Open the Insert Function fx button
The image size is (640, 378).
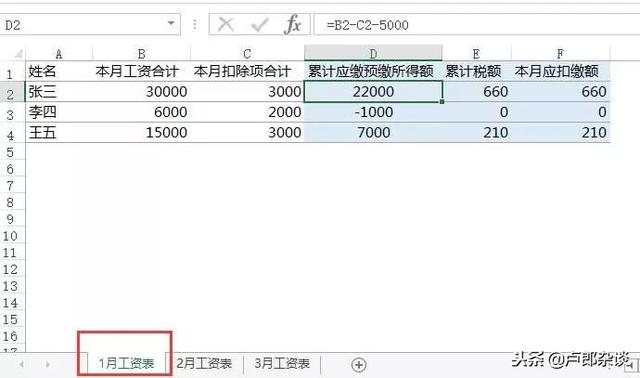[292, 24]
